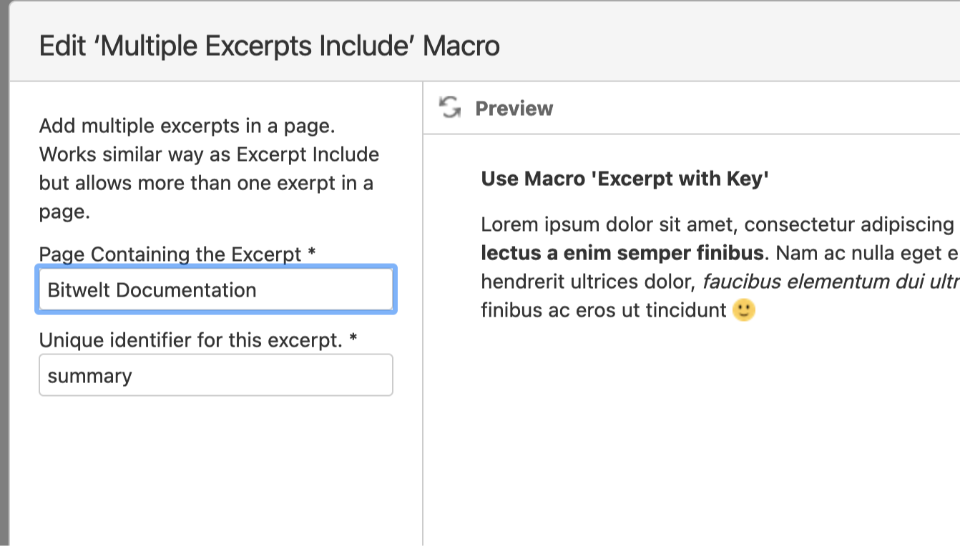Click the 'Edit Multiple Excerpts Include Macro' title
Image resolution: width=960 pixels, height=546 pixels.
pyautogui.click(x=269, y=46)
